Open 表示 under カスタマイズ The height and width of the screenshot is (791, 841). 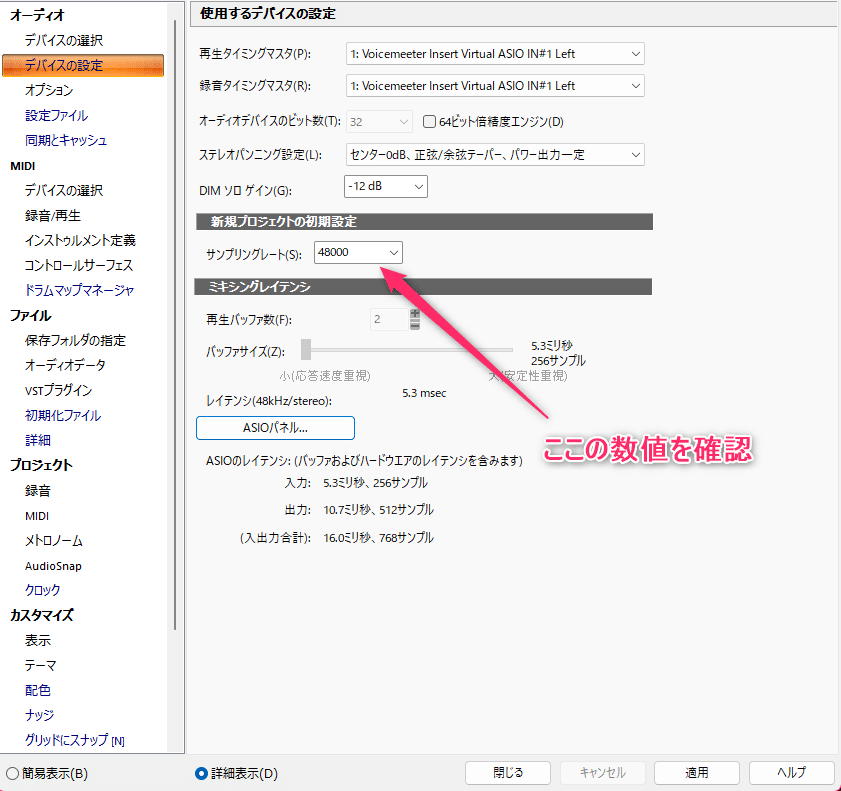click(x=38, y=640)
